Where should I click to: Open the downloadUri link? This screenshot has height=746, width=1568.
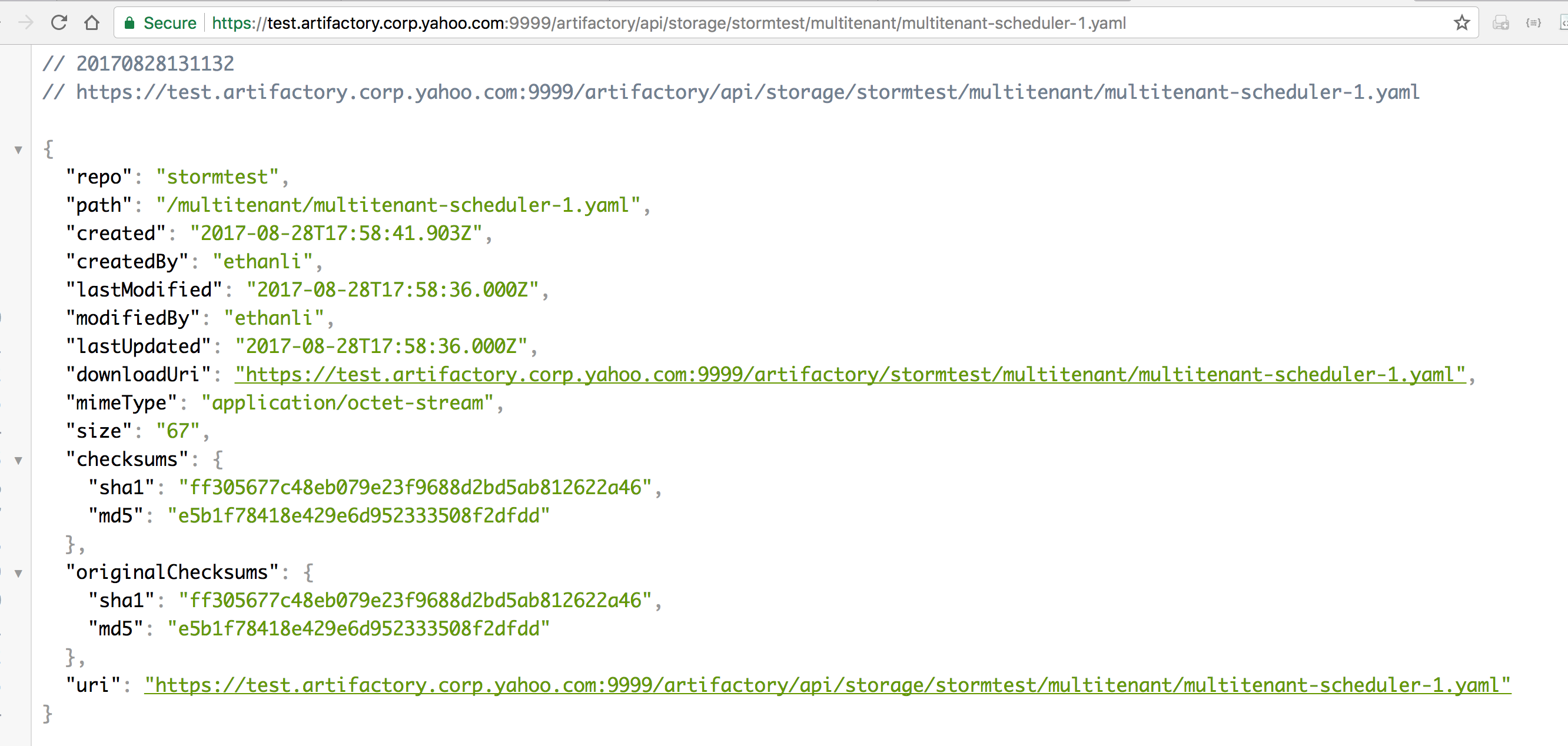coord(850,374)
